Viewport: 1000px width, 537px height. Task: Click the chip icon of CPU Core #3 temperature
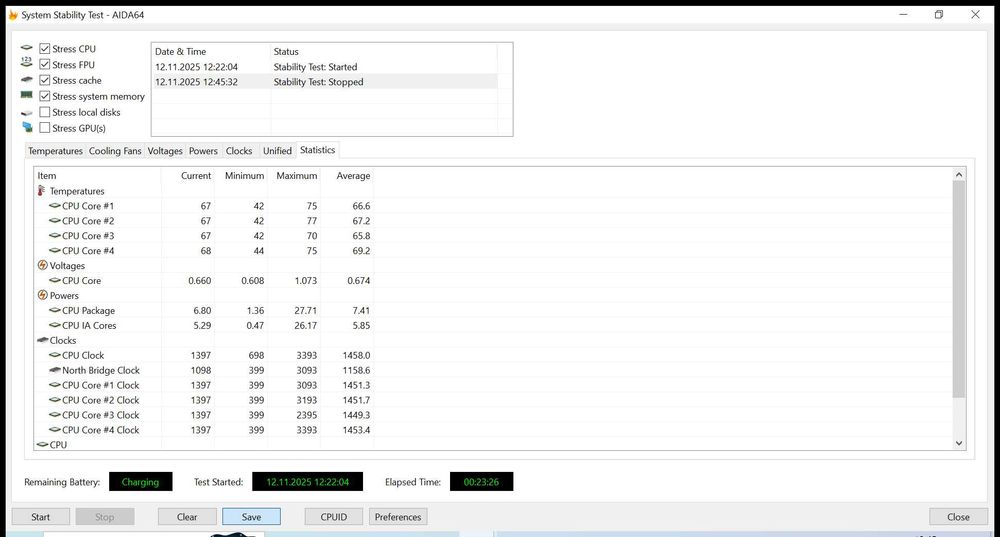click(55, 235)
